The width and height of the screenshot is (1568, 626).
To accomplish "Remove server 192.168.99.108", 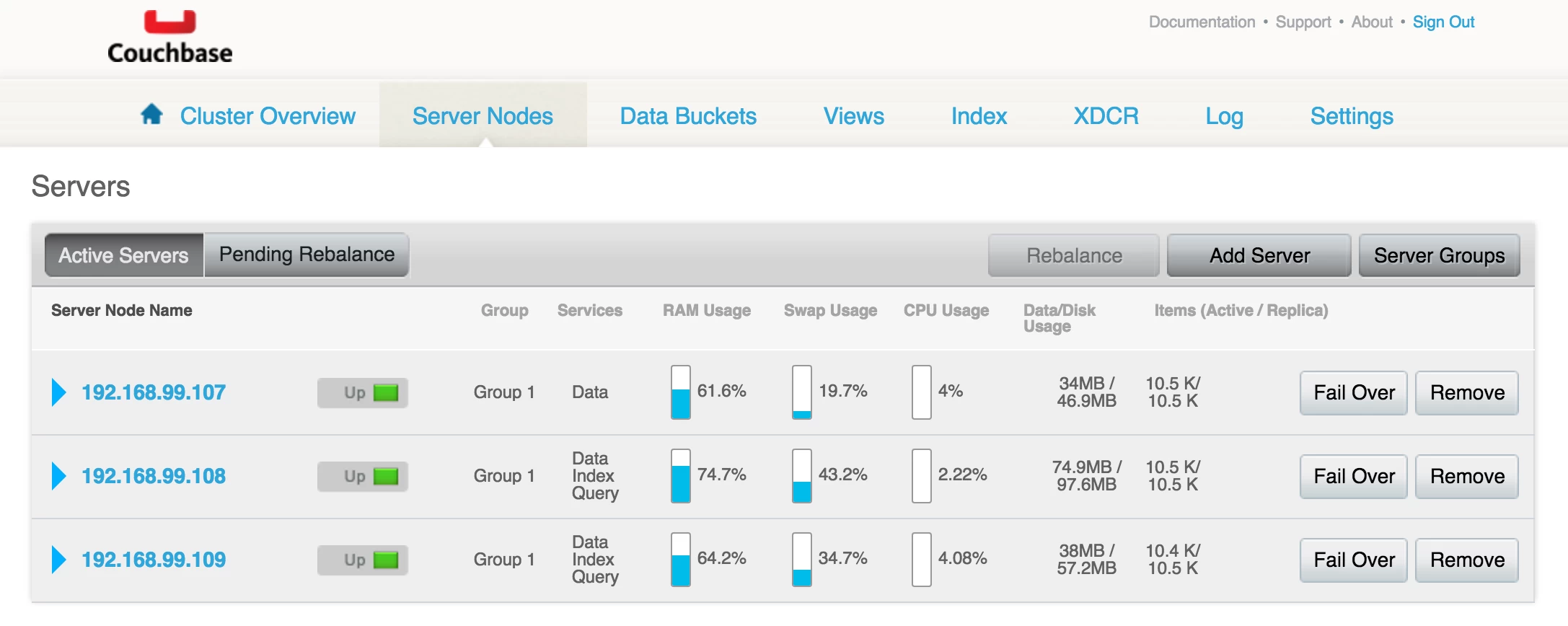I will click(x=1467, y=477).
